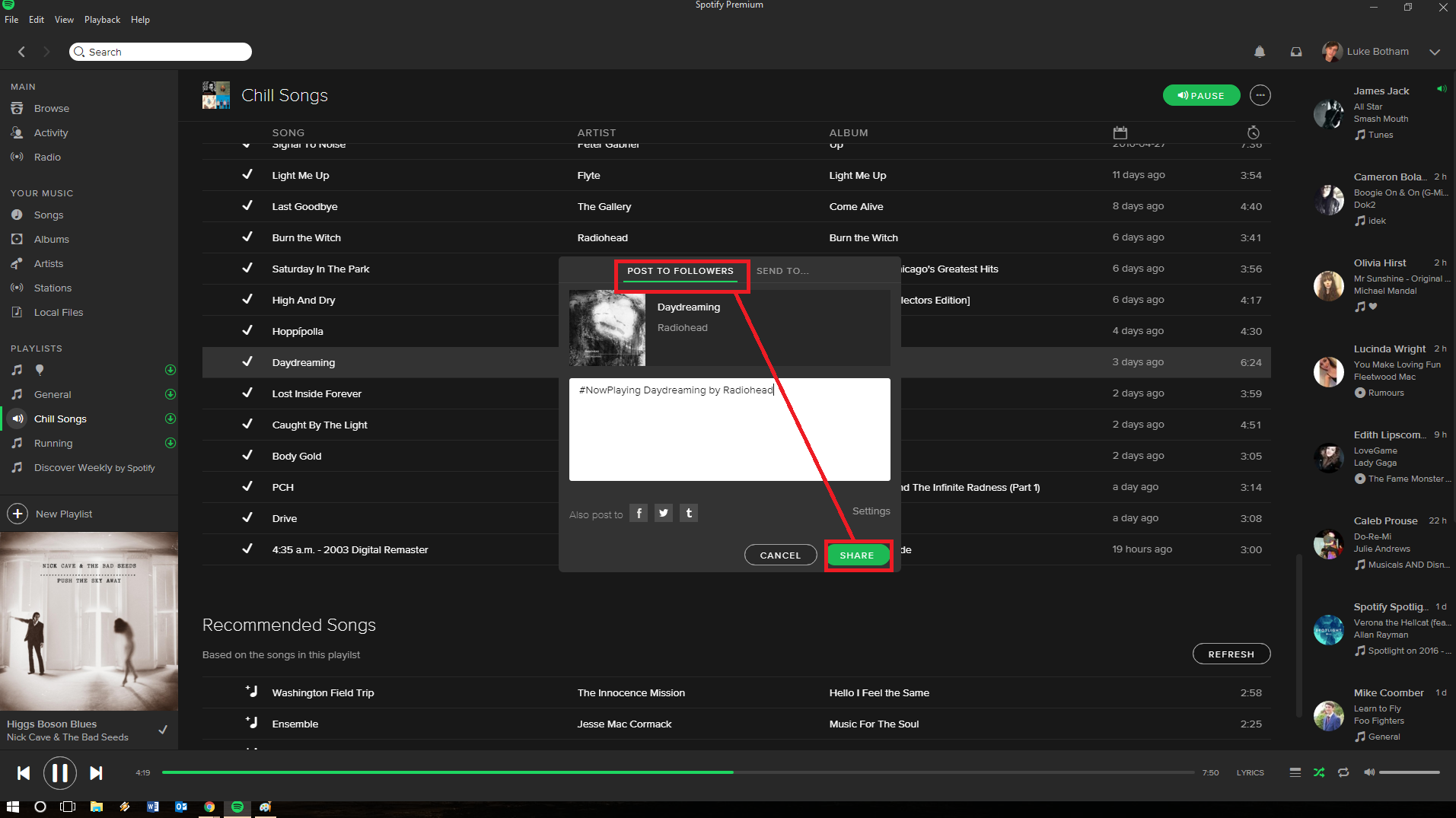Open the Playback menu
The image size is (1456, 818).
(x=102, y=20)
